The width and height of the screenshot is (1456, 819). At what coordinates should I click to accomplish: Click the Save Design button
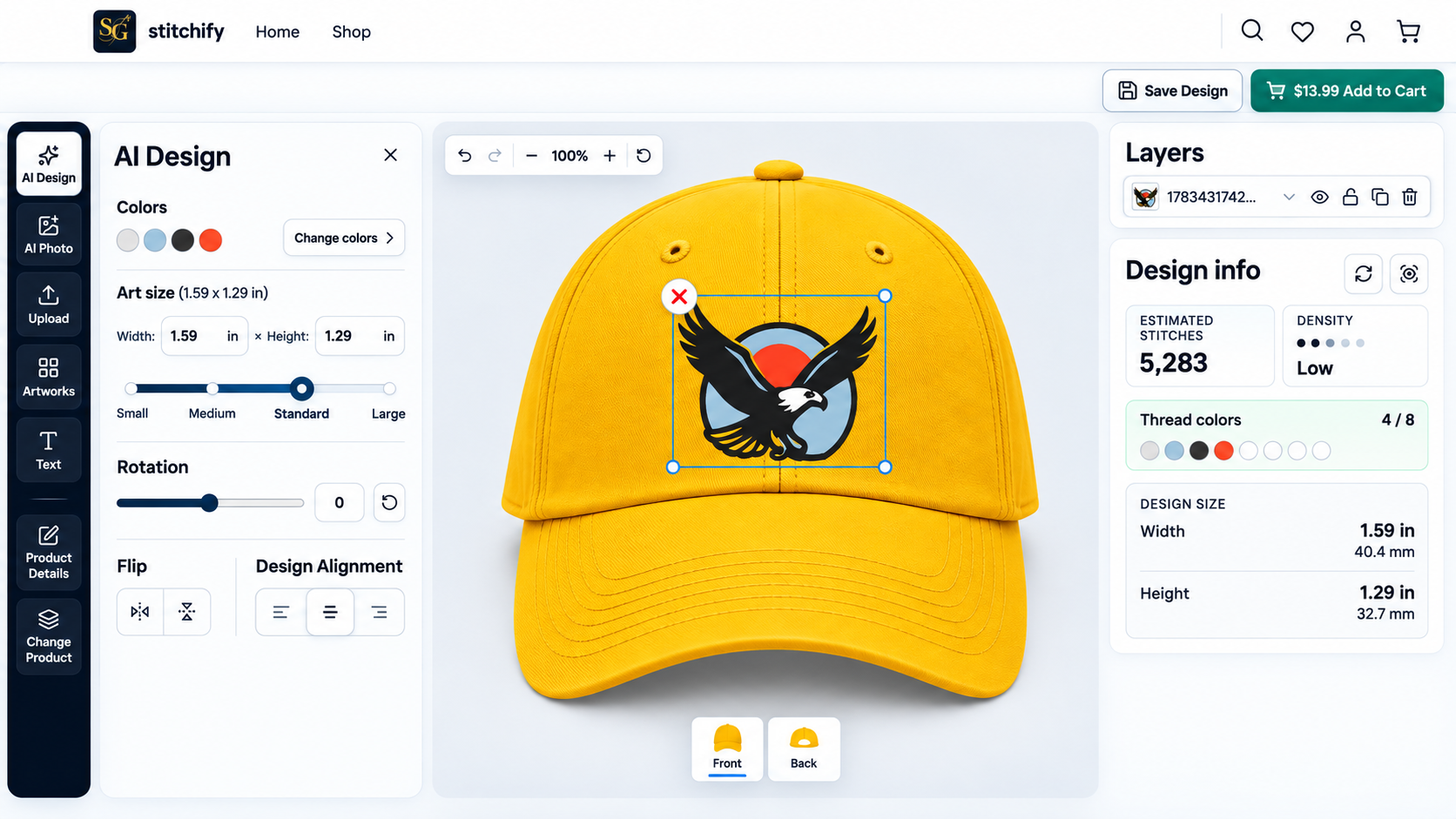[x=1172, y=91]
